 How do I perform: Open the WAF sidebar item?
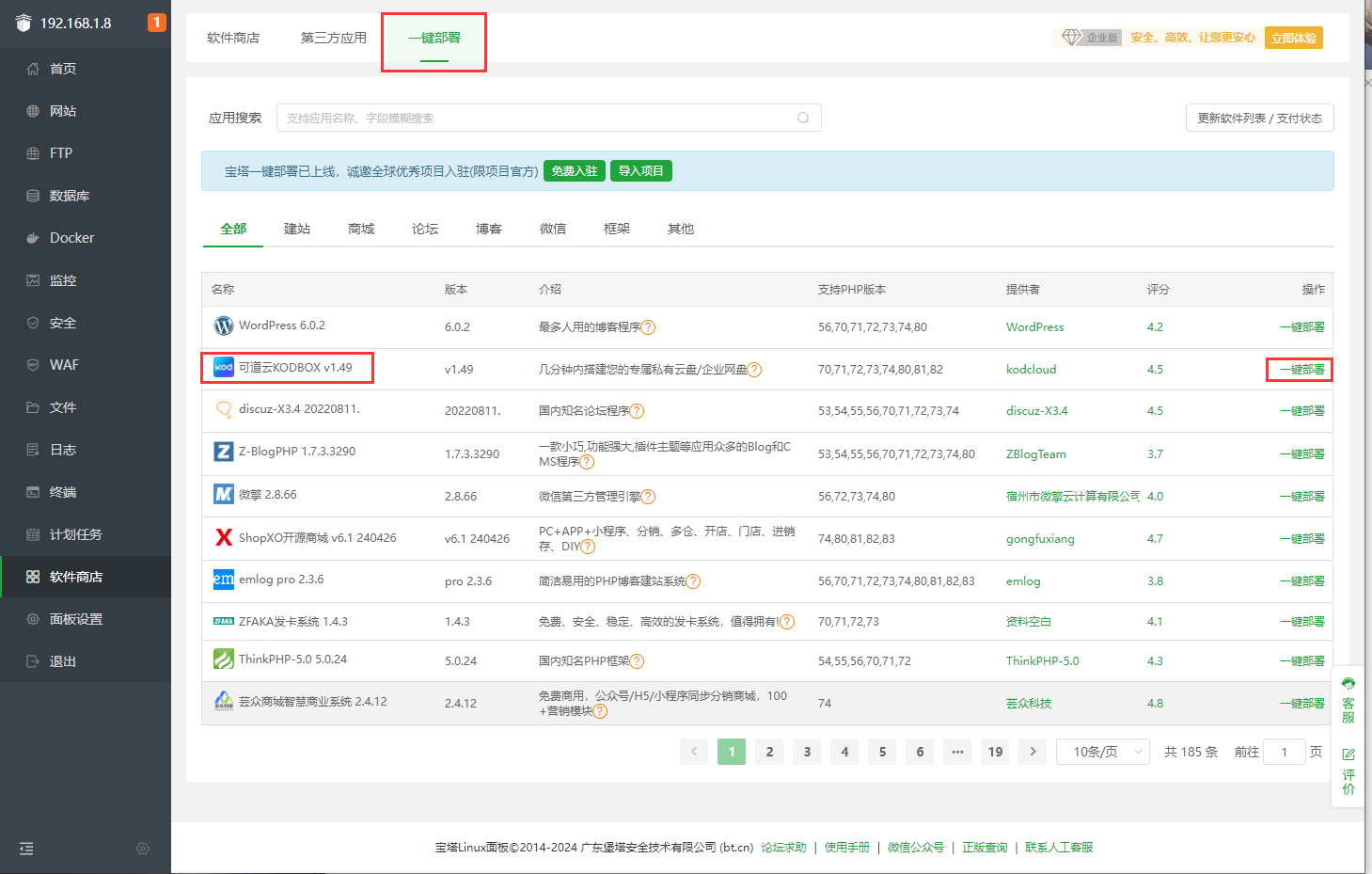coord(85,365)
